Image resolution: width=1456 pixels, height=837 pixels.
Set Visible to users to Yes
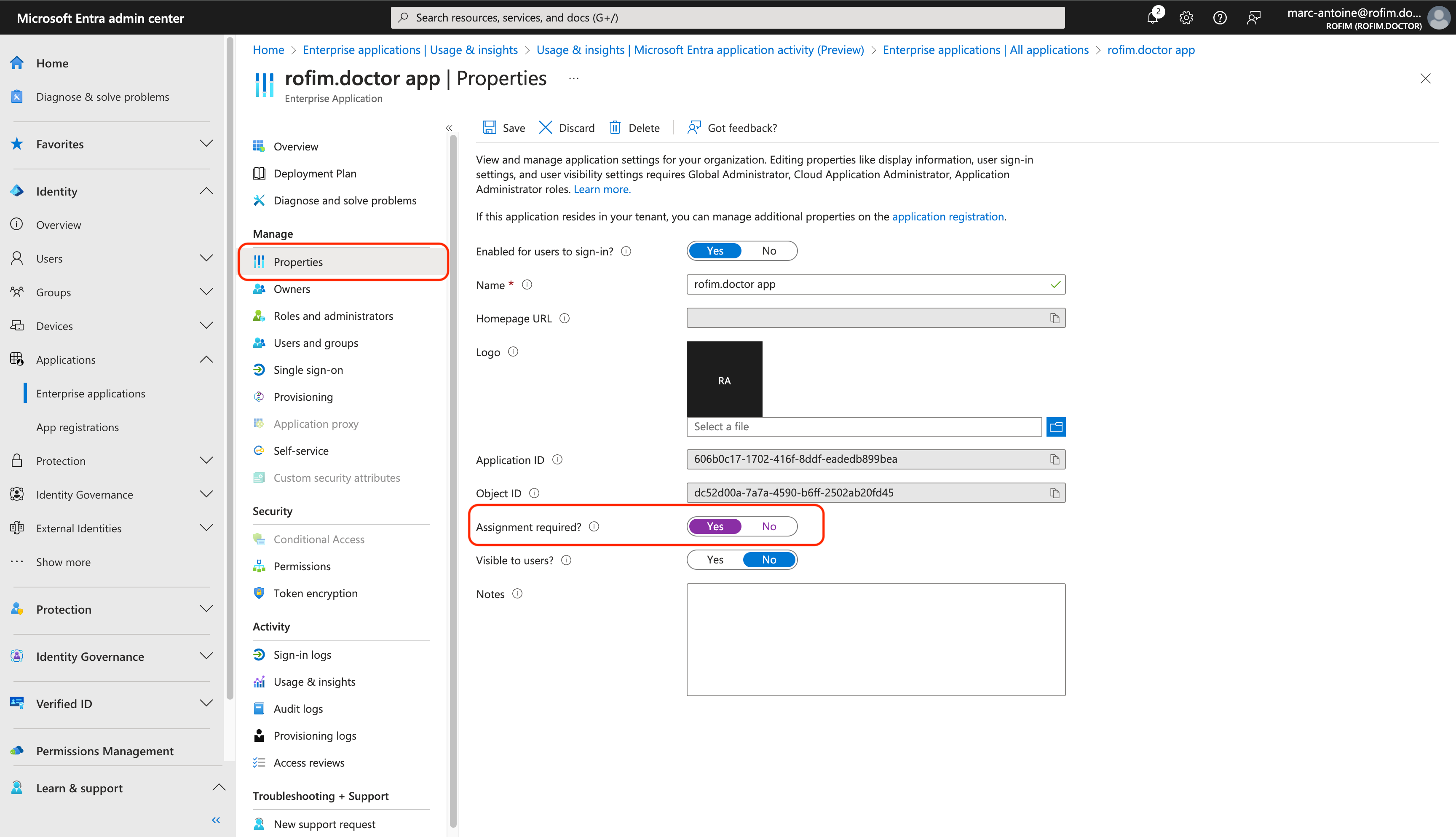click(x=715, y=560)
